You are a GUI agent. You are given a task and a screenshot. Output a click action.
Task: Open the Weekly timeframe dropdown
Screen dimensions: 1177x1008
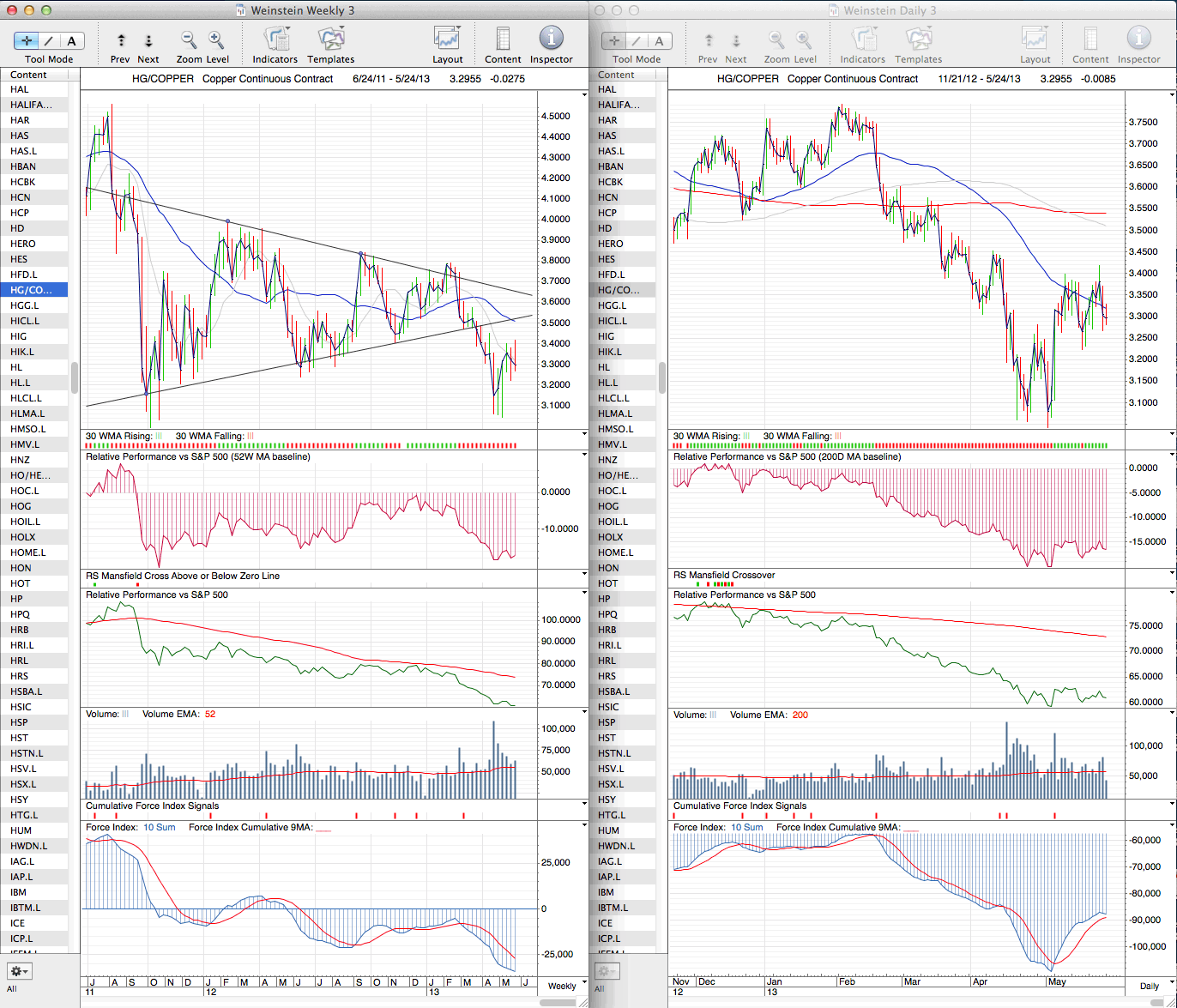pyautogui.click(x=562, y=986)
